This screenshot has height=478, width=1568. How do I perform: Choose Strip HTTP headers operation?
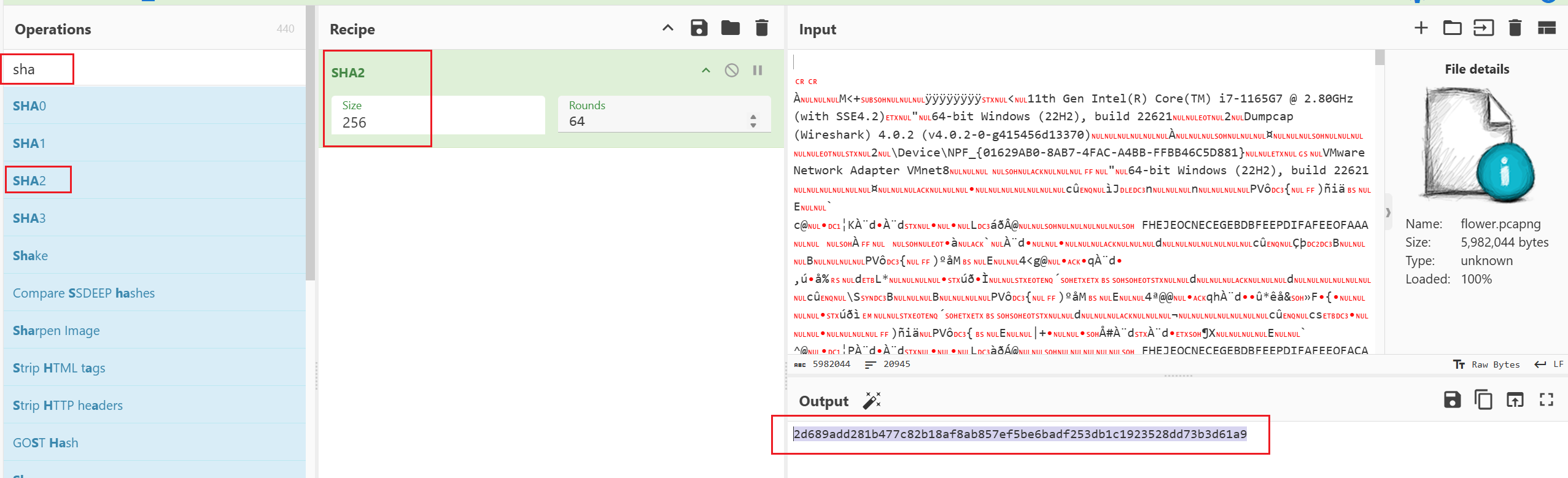point(68,405)
